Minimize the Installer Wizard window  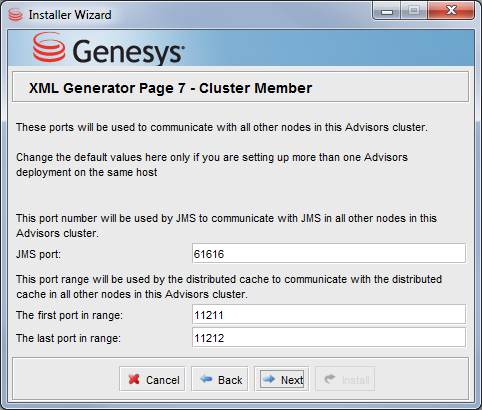point(387,11)
